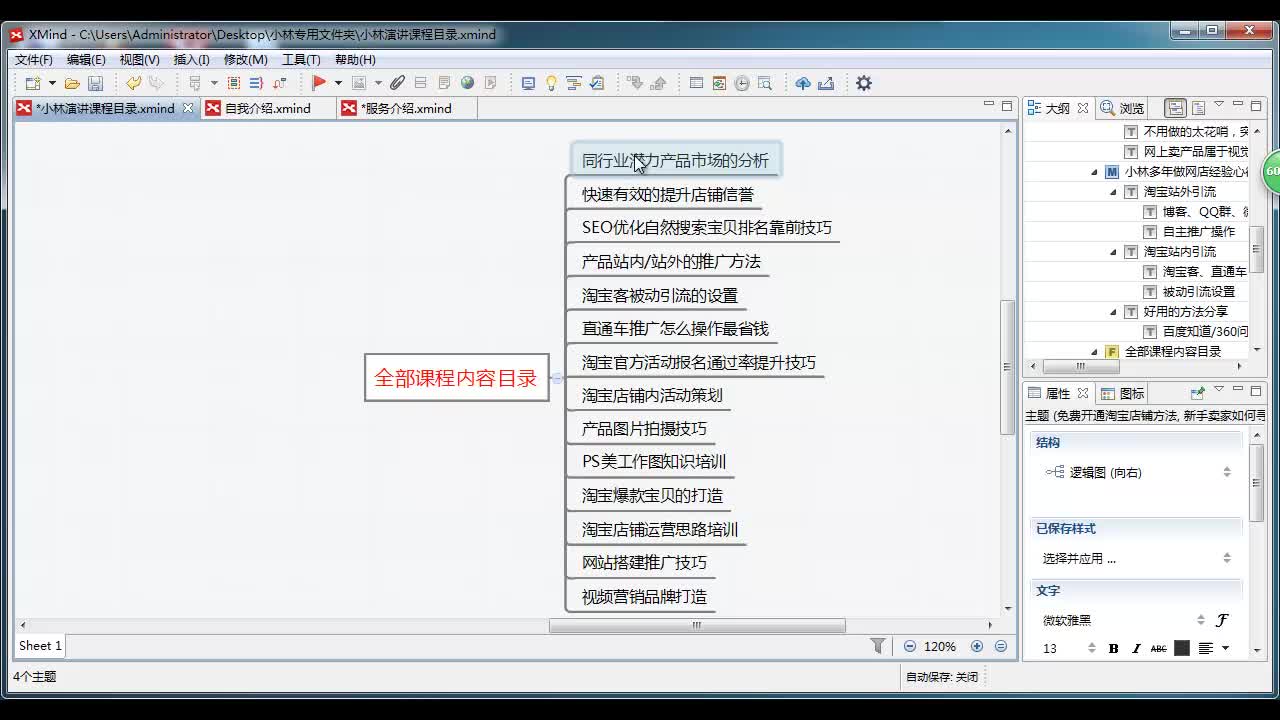This screenshot has height=720, width=1280.
Task: Open the saved style 选择并应用 dropdown
Action: [x=1227, y=558]
